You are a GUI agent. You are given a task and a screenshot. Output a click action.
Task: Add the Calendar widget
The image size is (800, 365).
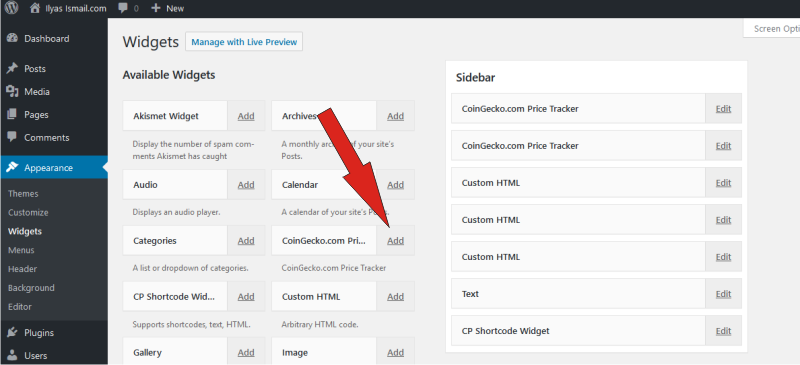pos(395,185)
